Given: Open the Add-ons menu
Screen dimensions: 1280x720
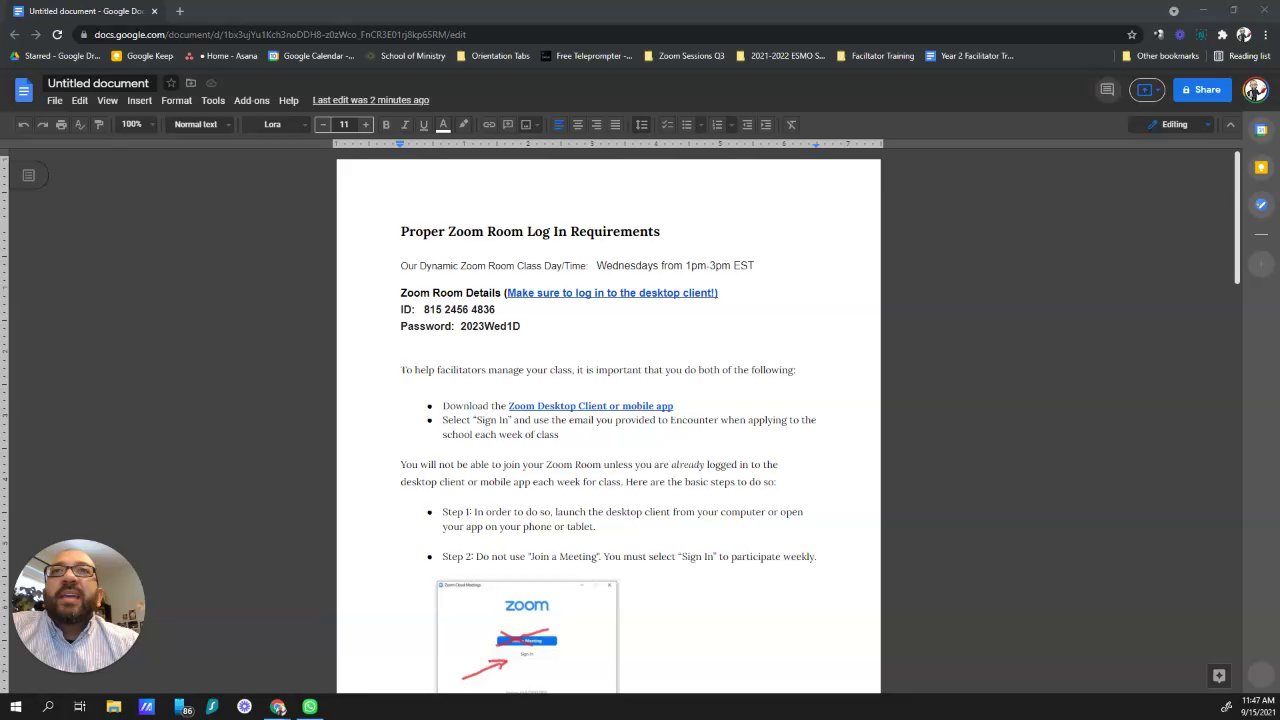Looking at the screenshot, I should (252, 101).
